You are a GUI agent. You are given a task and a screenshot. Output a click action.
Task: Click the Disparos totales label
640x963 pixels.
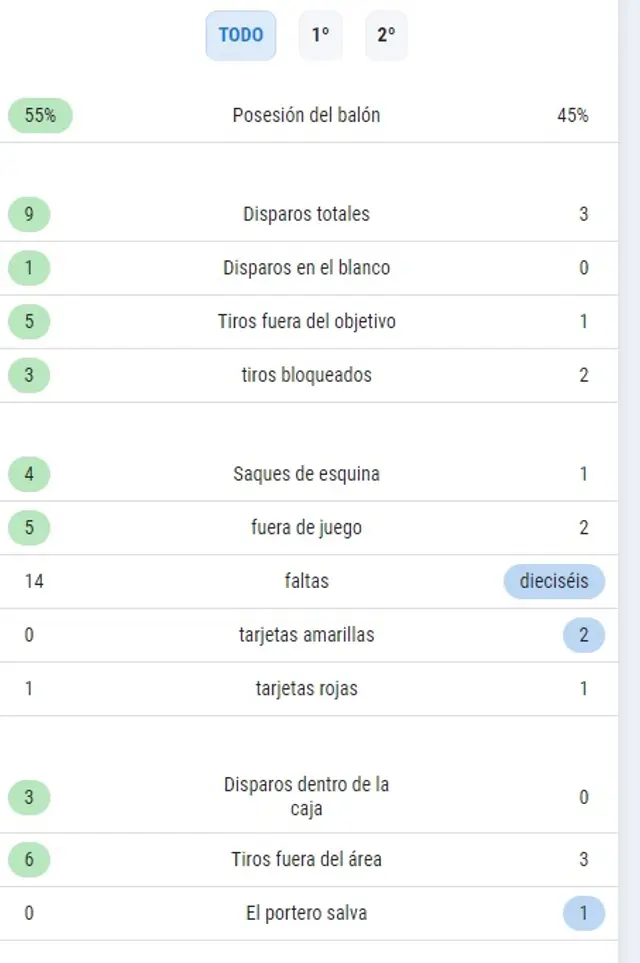click(x=306, y=214)
